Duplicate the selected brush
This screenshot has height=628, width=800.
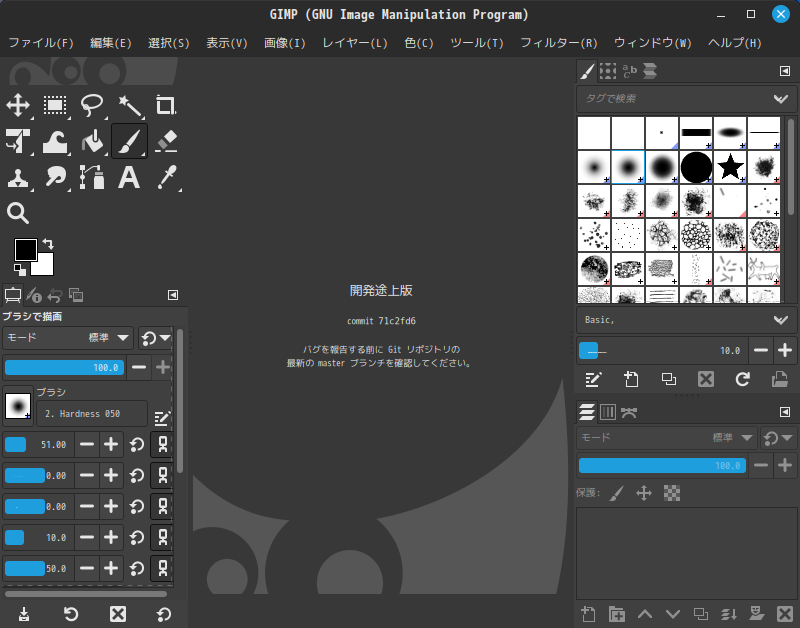tap(668, 379)
